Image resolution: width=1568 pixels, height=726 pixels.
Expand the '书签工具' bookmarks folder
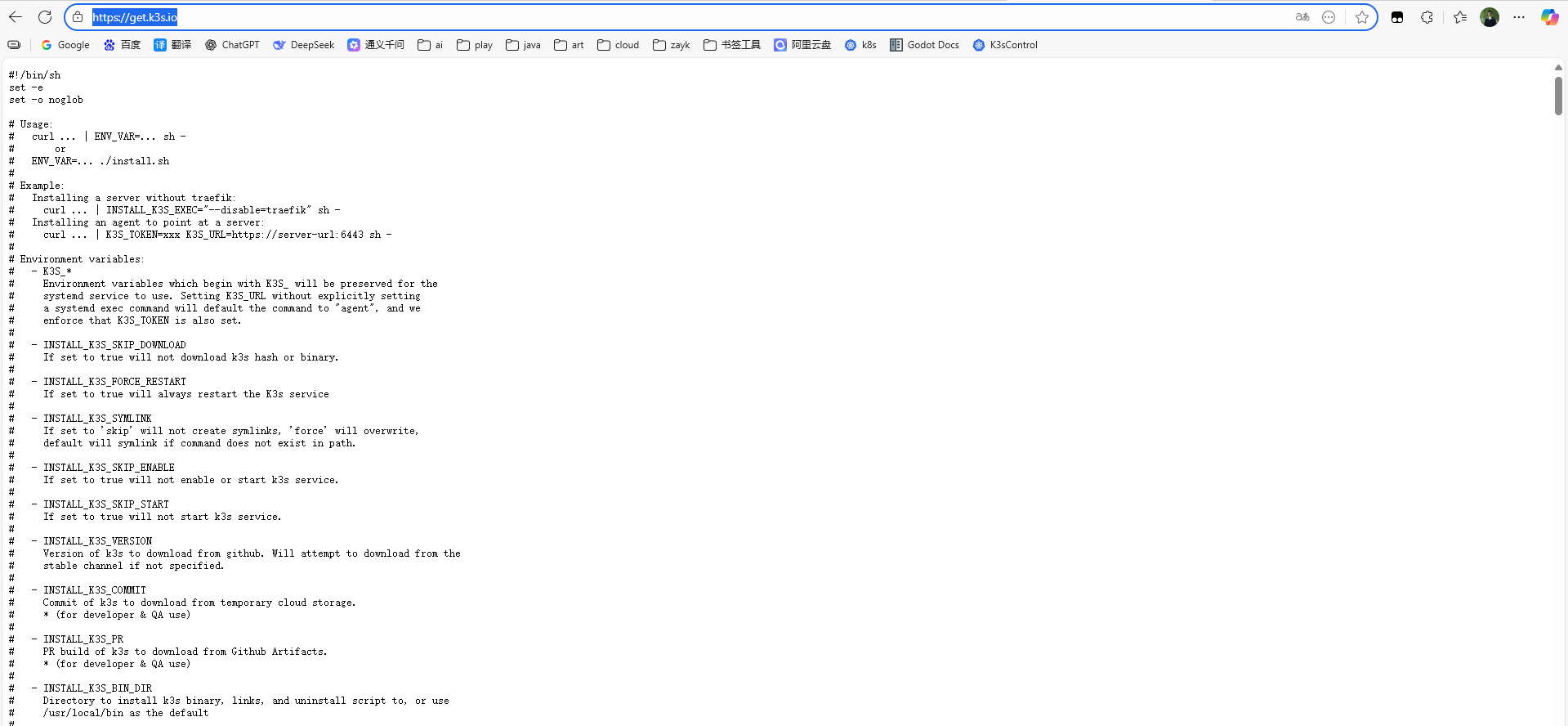click(732, 45)
